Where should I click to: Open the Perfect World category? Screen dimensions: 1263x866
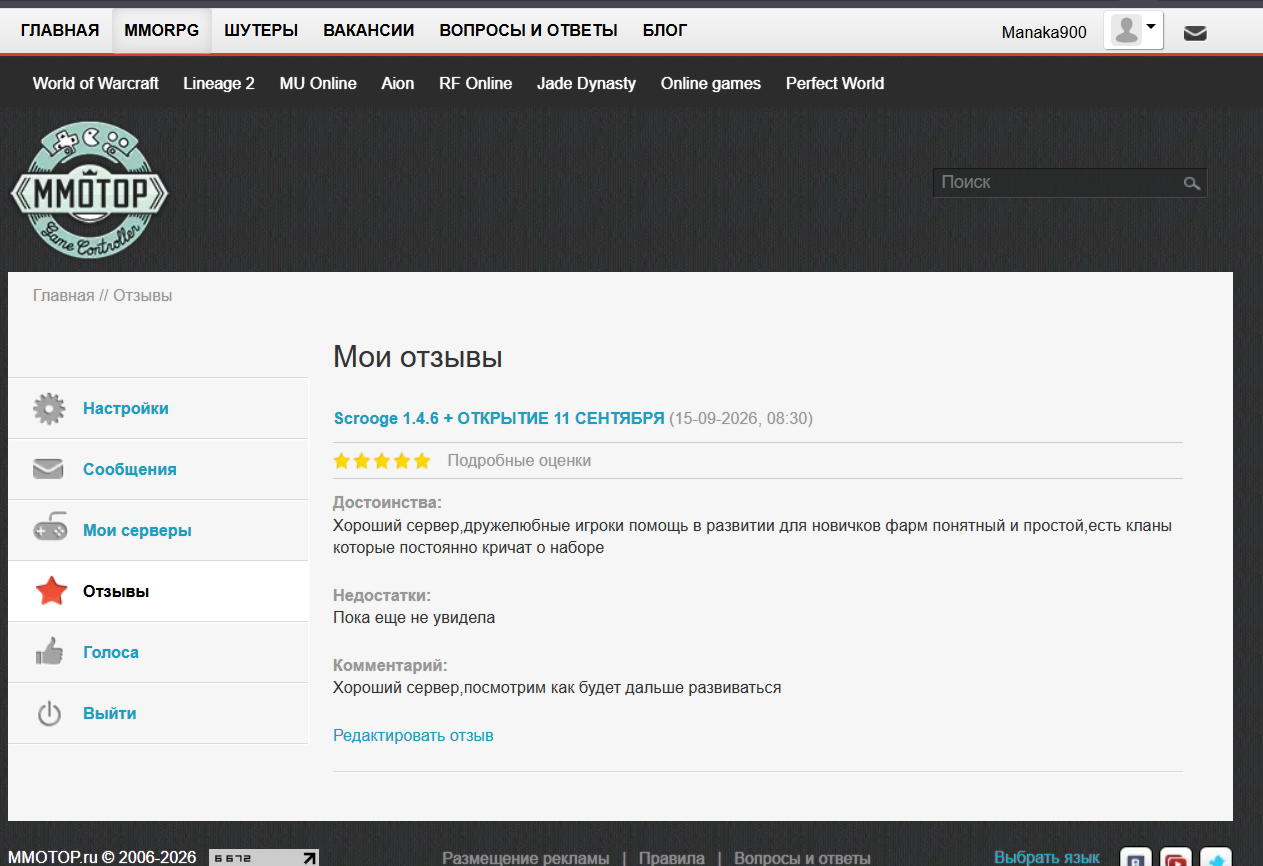click(835, 83)
